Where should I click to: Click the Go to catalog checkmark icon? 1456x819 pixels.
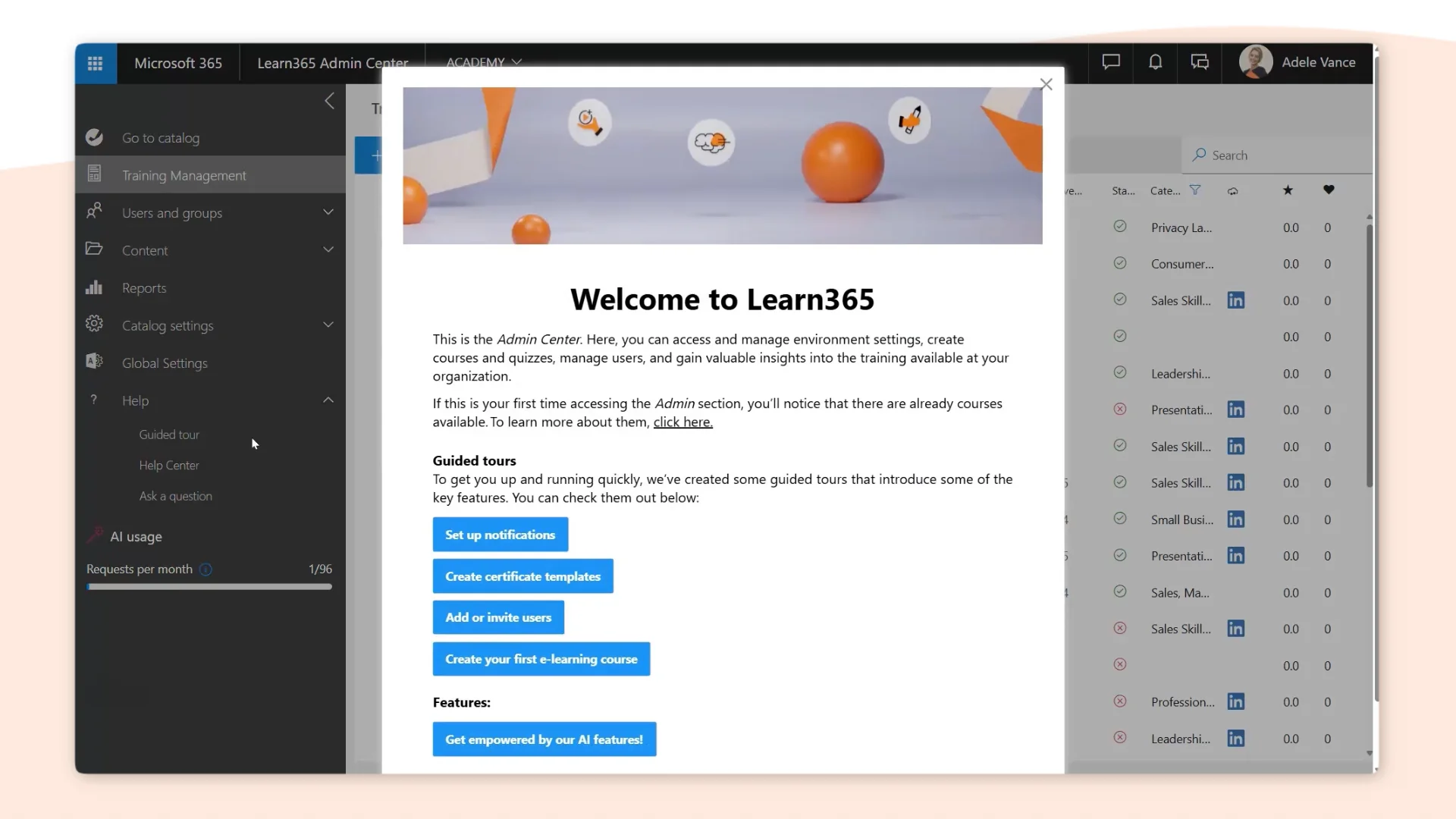(x=94, y=137)
